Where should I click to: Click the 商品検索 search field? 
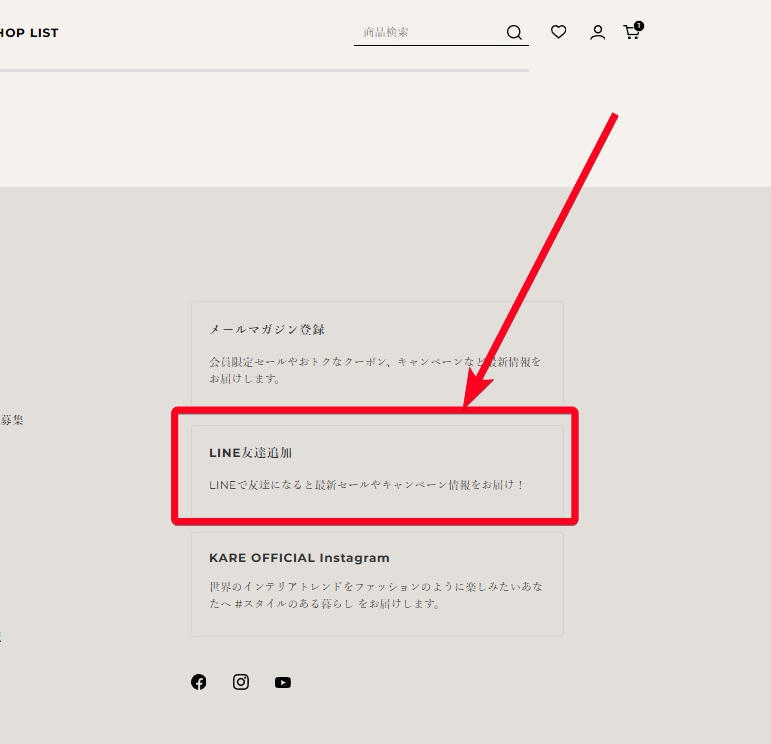pos(428,32)
